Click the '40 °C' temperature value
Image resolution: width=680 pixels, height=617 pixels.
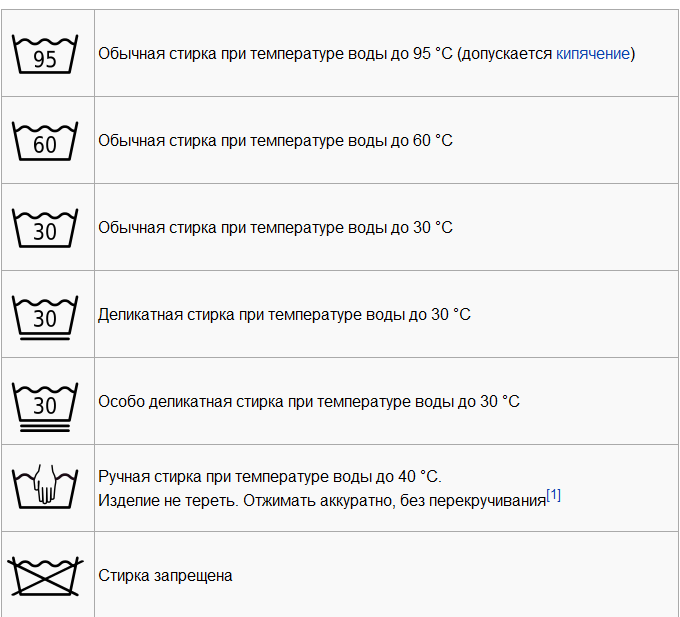(418, 477)
